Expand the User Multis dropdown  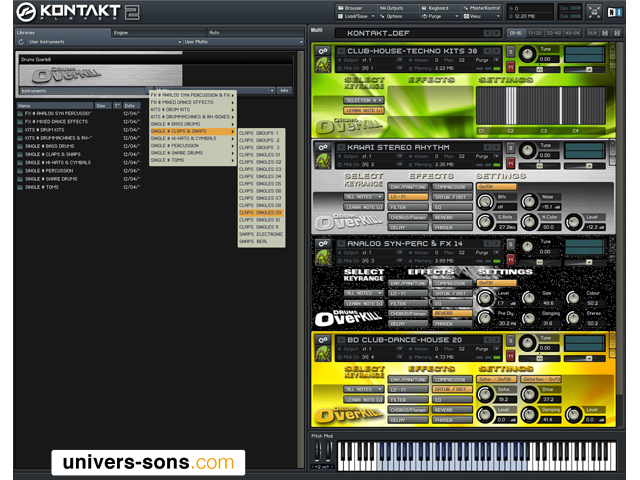pos(301,42)
